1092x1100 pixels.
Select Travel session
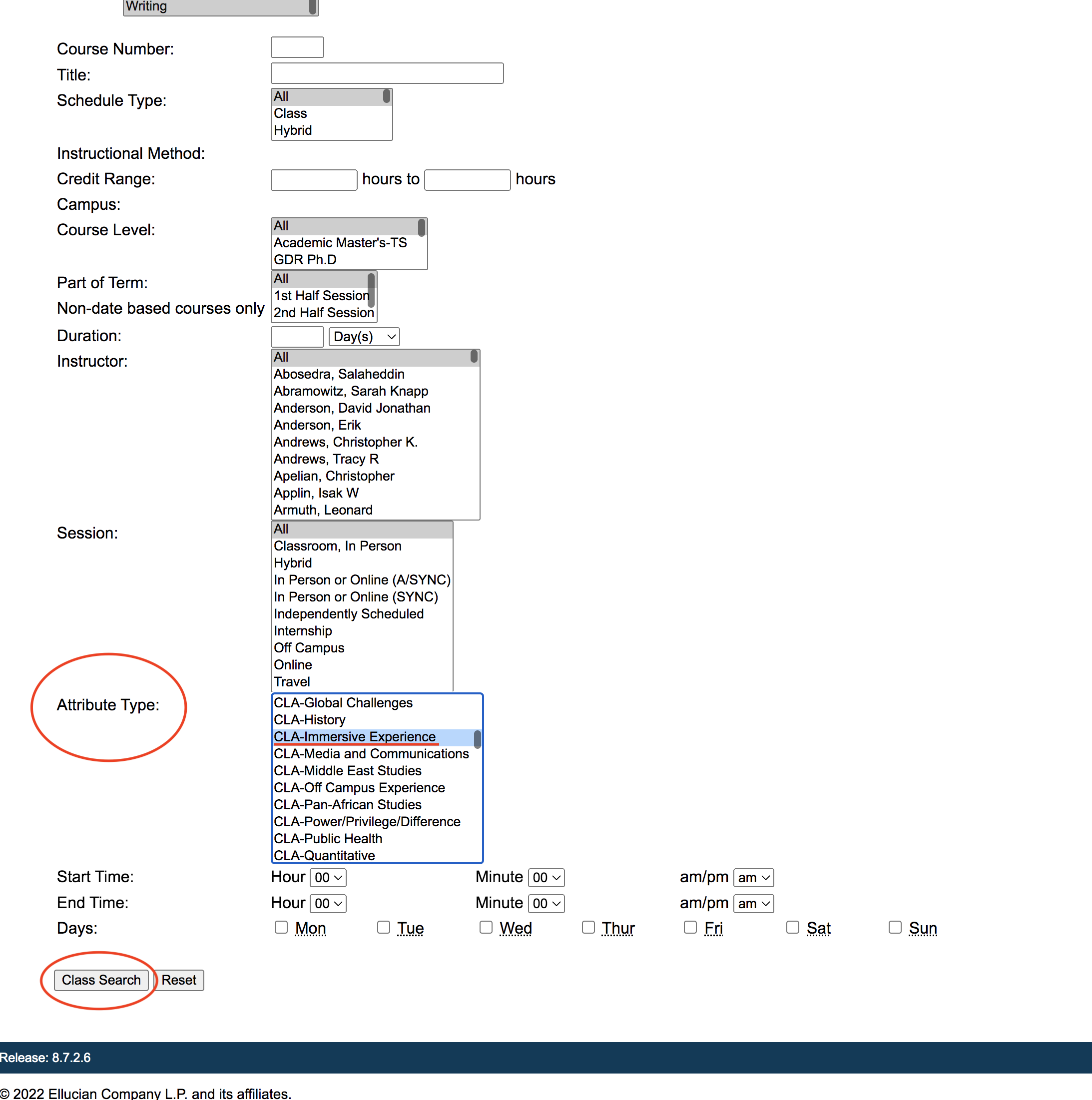[362, 682]
